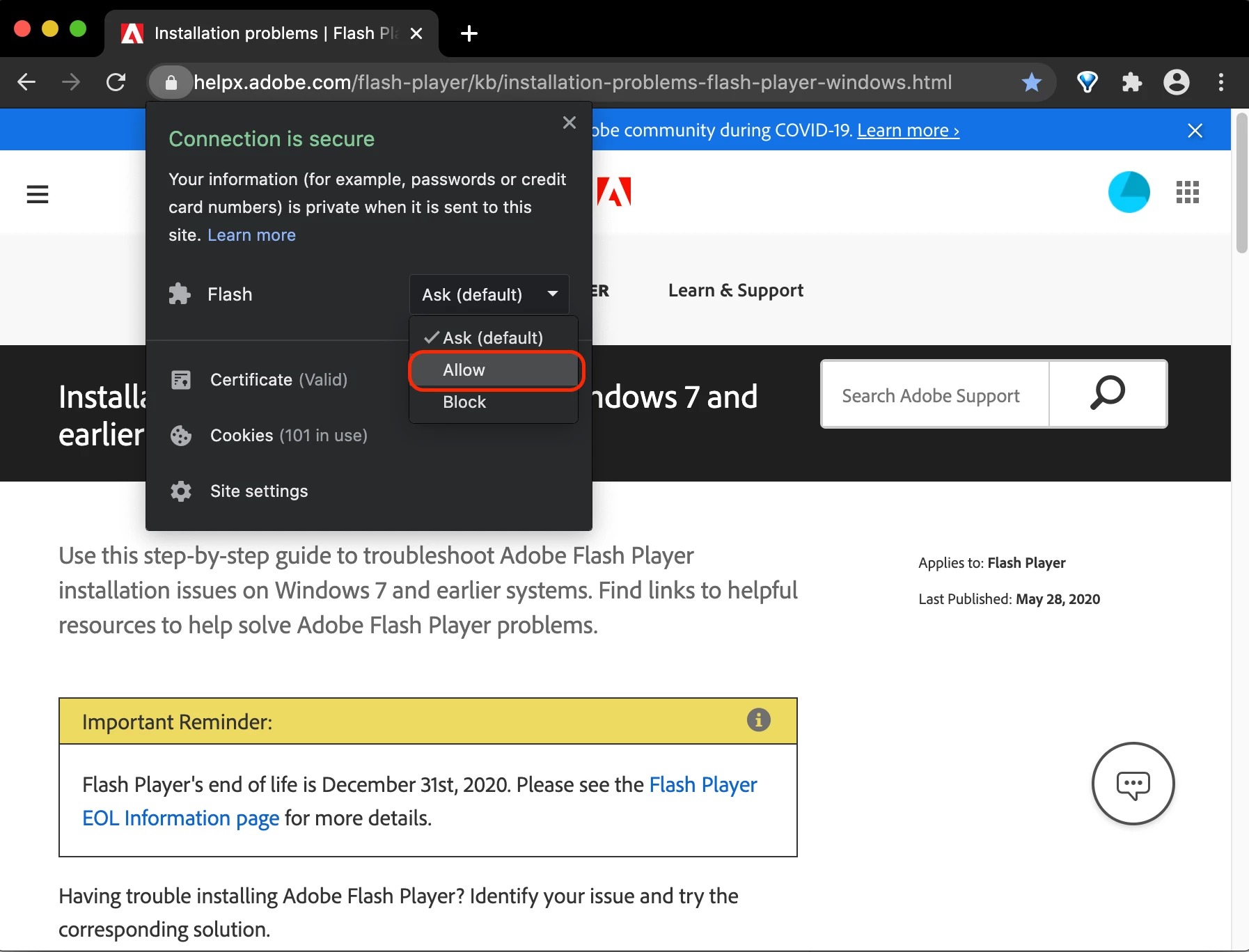Click the page vertical scrollbar

[1241, 184]
